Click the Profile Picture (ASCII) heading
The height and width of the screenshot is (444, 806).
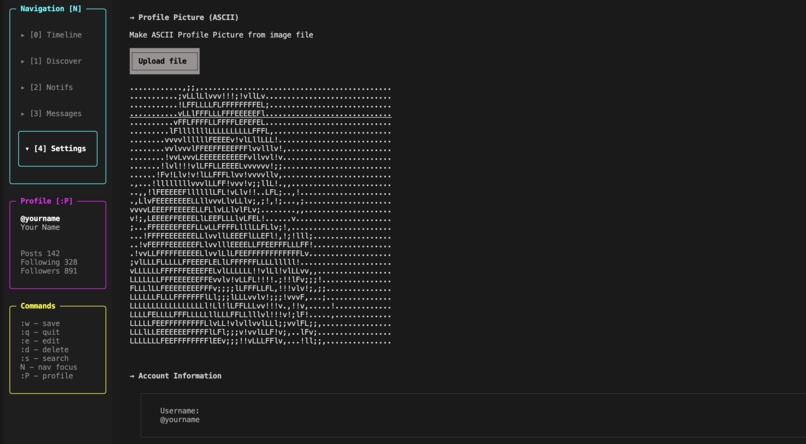[184, 17]
